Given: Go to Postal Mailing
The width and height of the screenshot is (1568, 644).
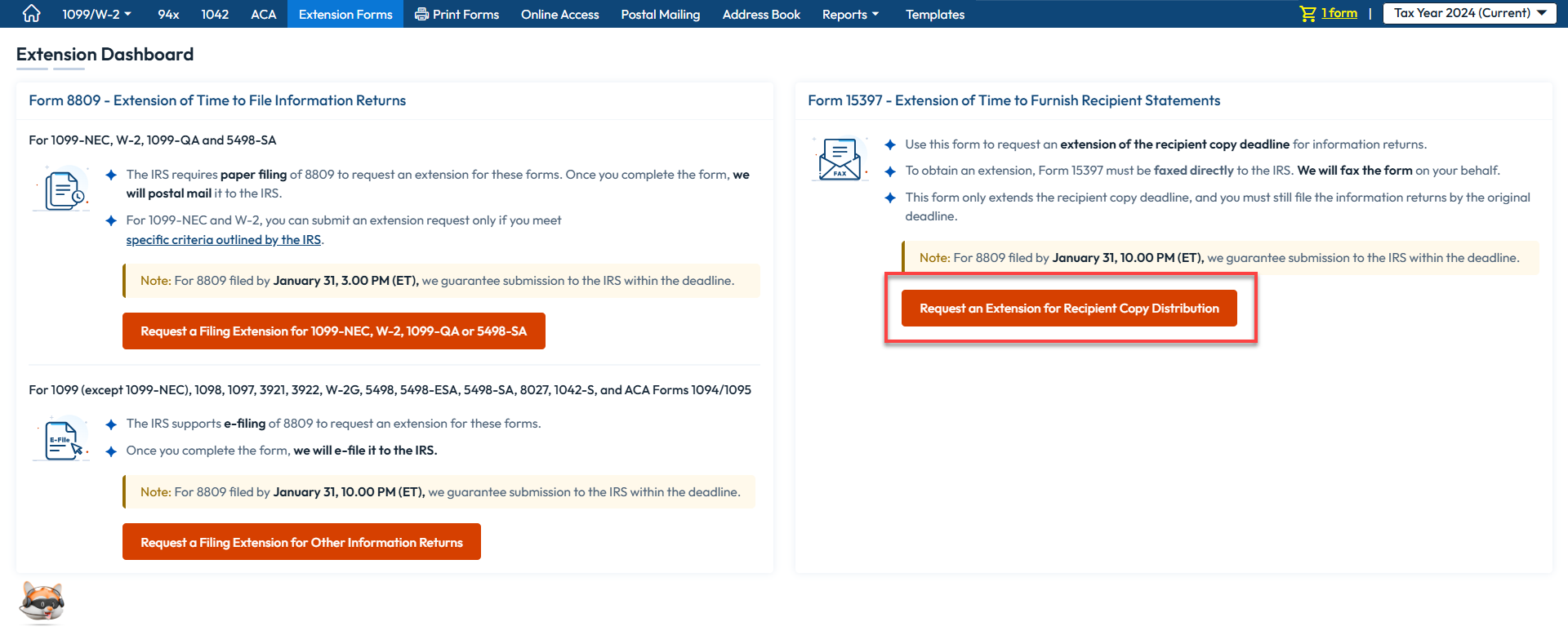Looking at the screenshot, I should 661,14.
